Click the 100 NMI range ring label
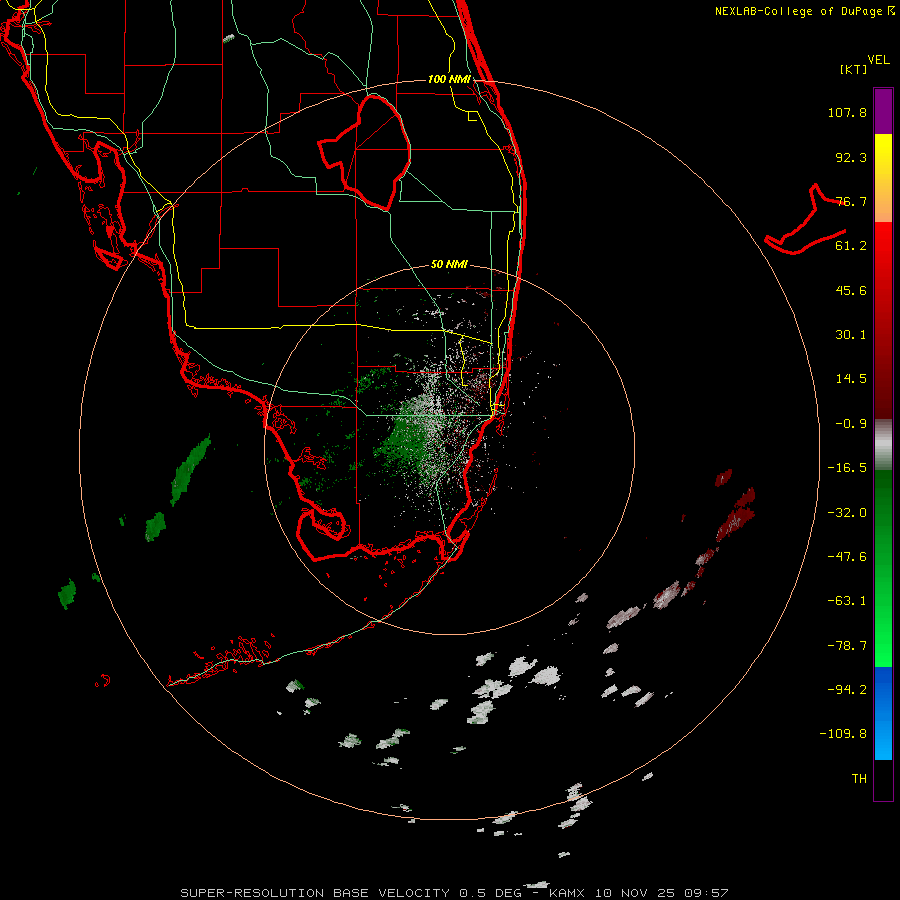900x900 pixels. click(x=449, y=79)
